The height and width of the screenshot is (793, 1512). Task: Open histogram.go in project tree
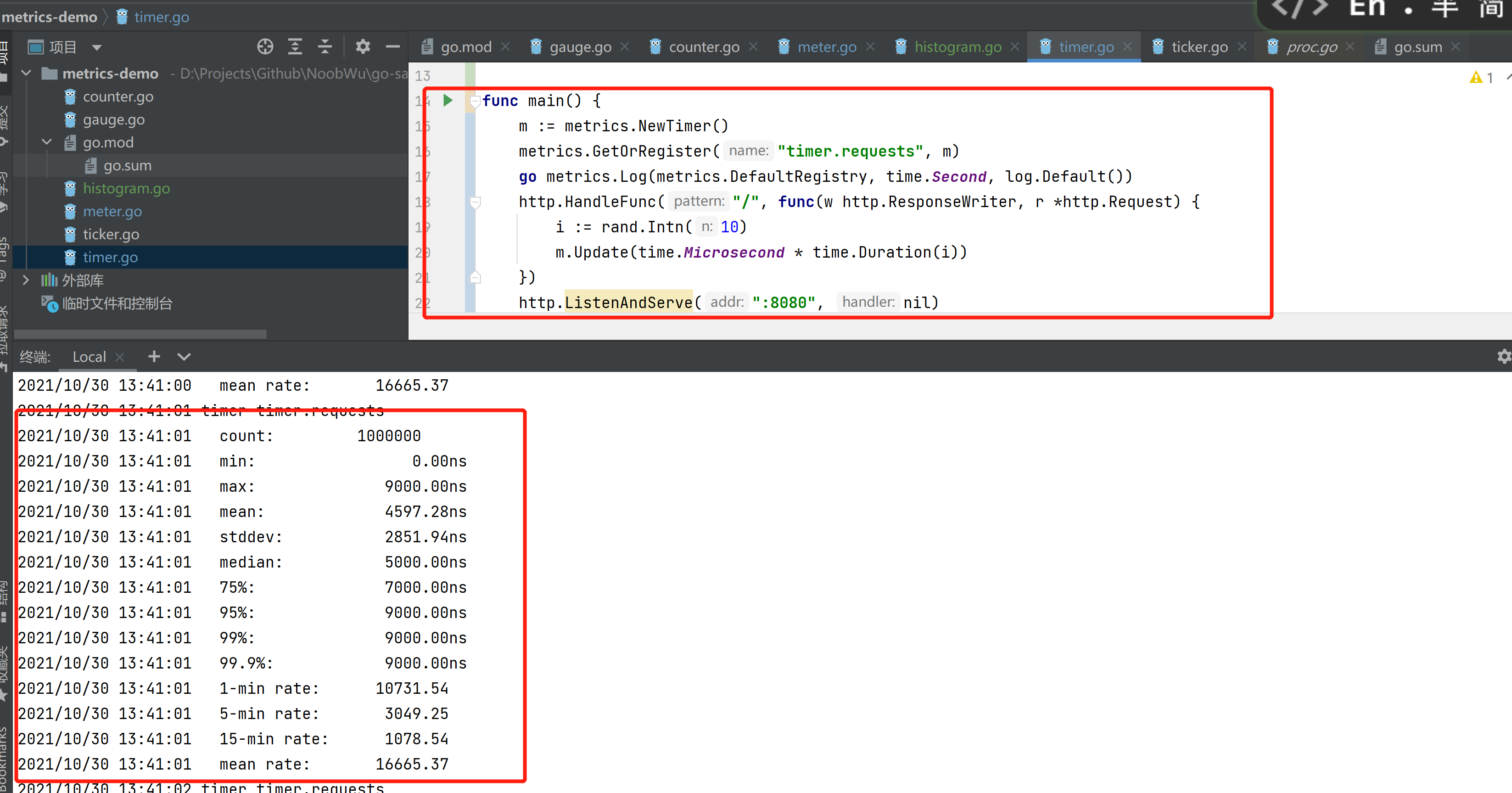126,188
